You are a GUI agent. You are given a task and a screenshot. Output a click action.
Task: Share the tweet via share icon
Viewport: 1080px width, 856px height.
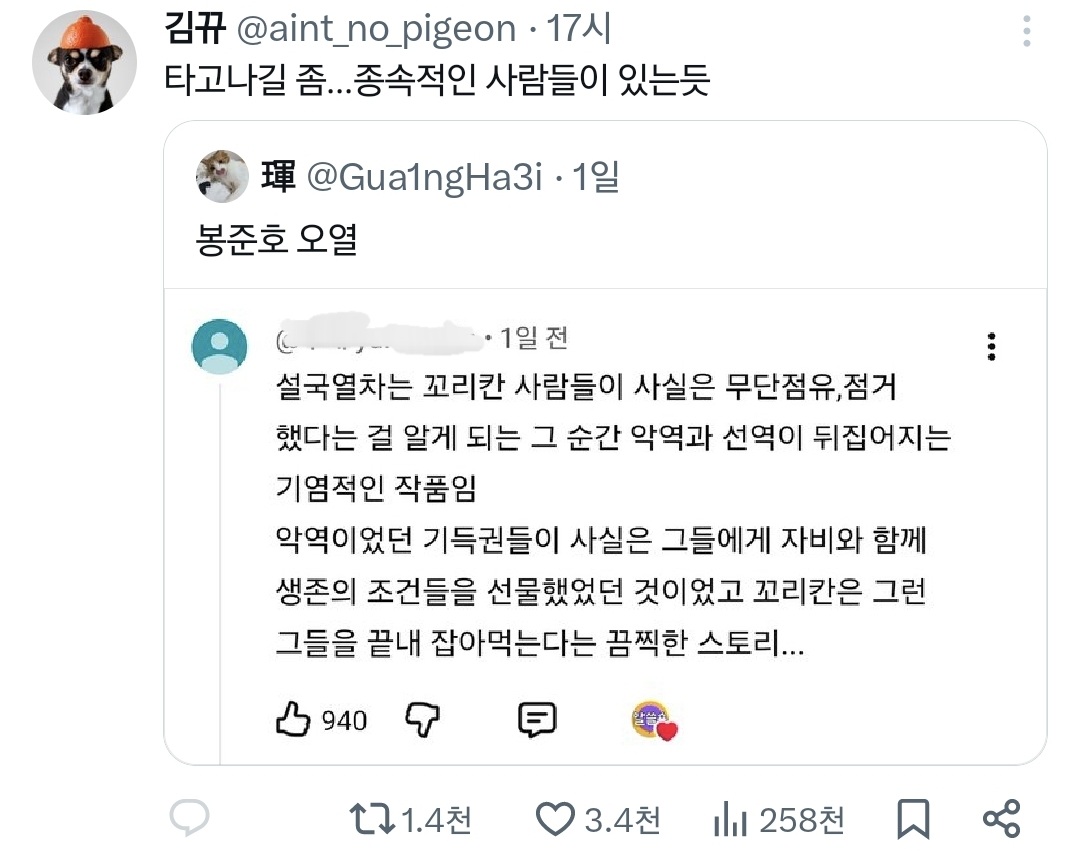click(1001, 819)
